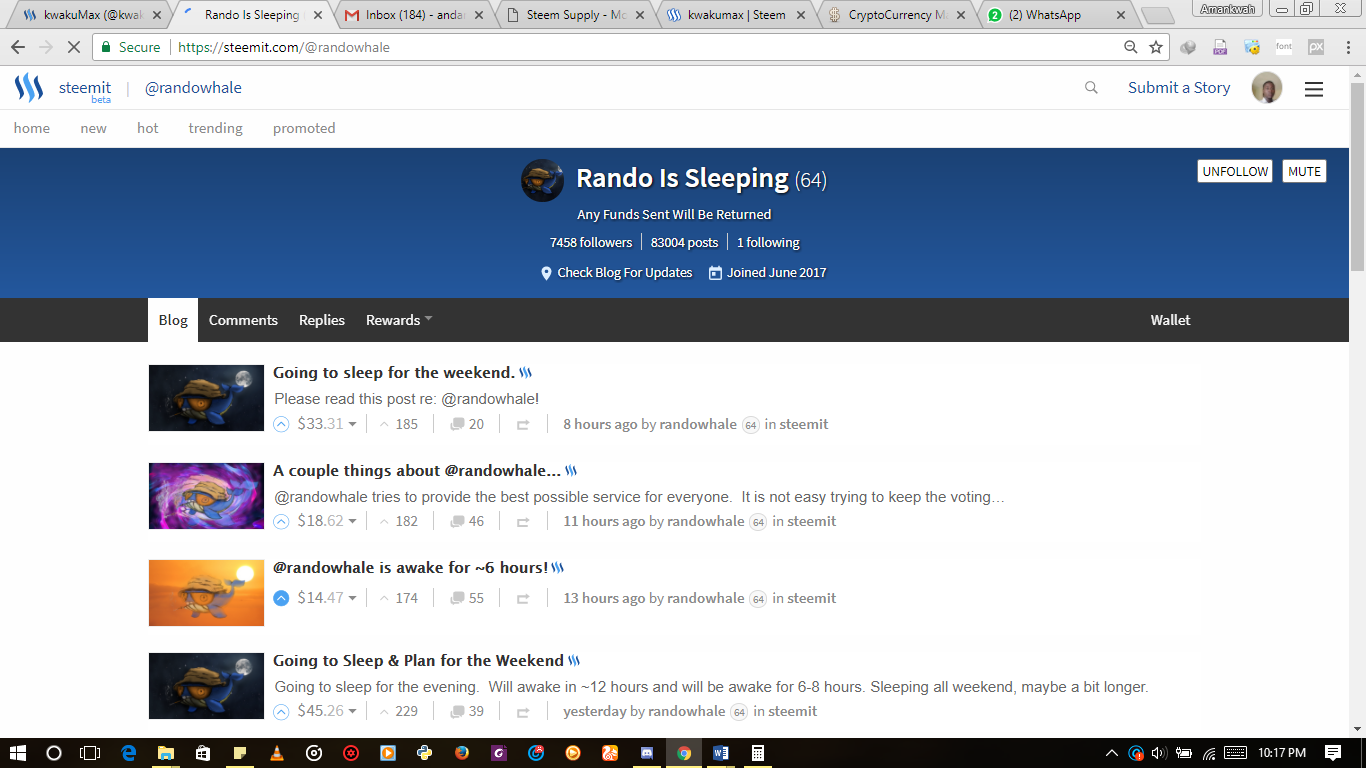
Task: Open 'Going to sleep for the weekend.' post title
Action: click(394, 373)
